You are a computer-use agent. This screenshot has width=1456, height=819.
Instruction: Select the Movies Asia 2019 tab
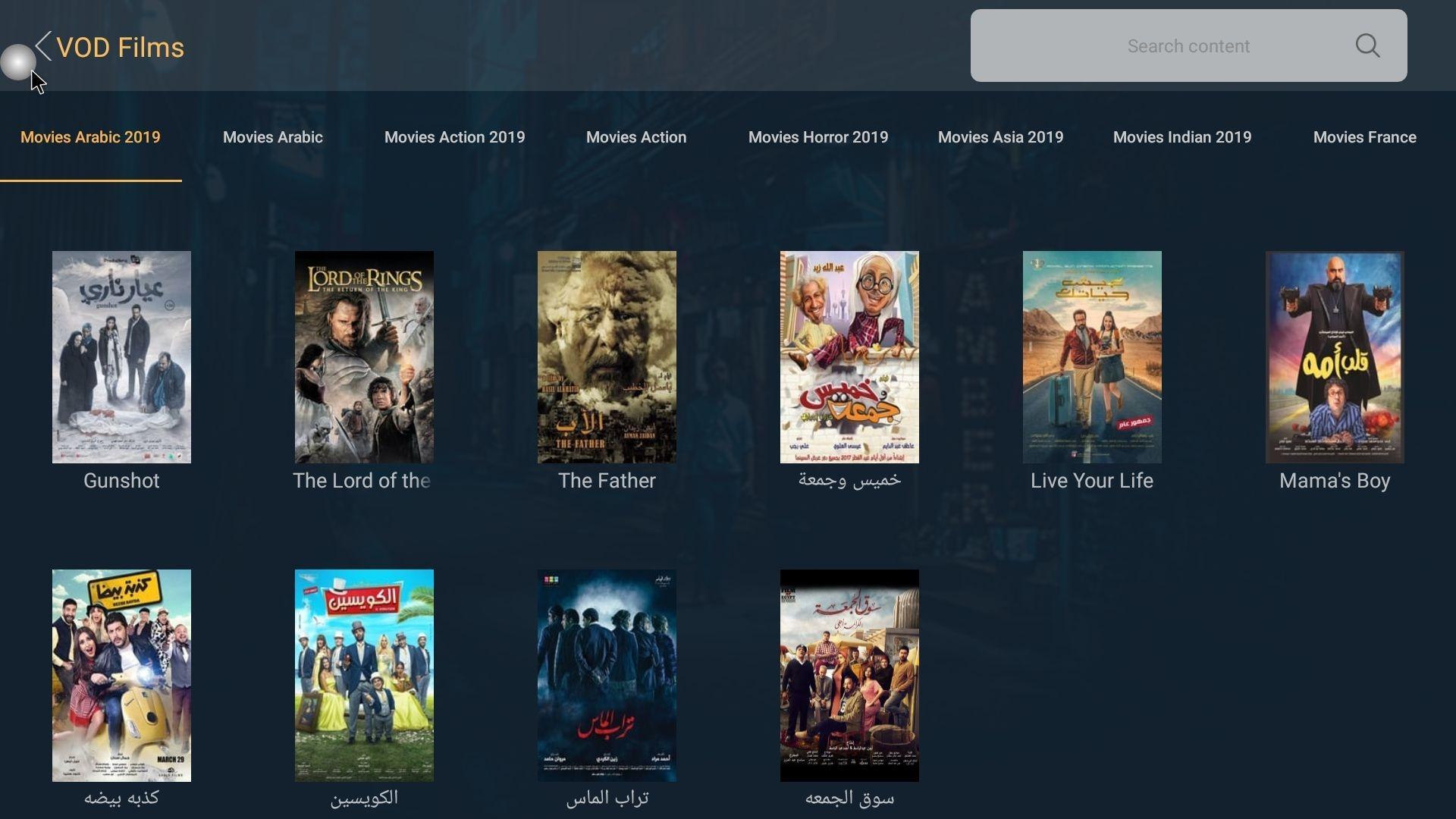1001,137
